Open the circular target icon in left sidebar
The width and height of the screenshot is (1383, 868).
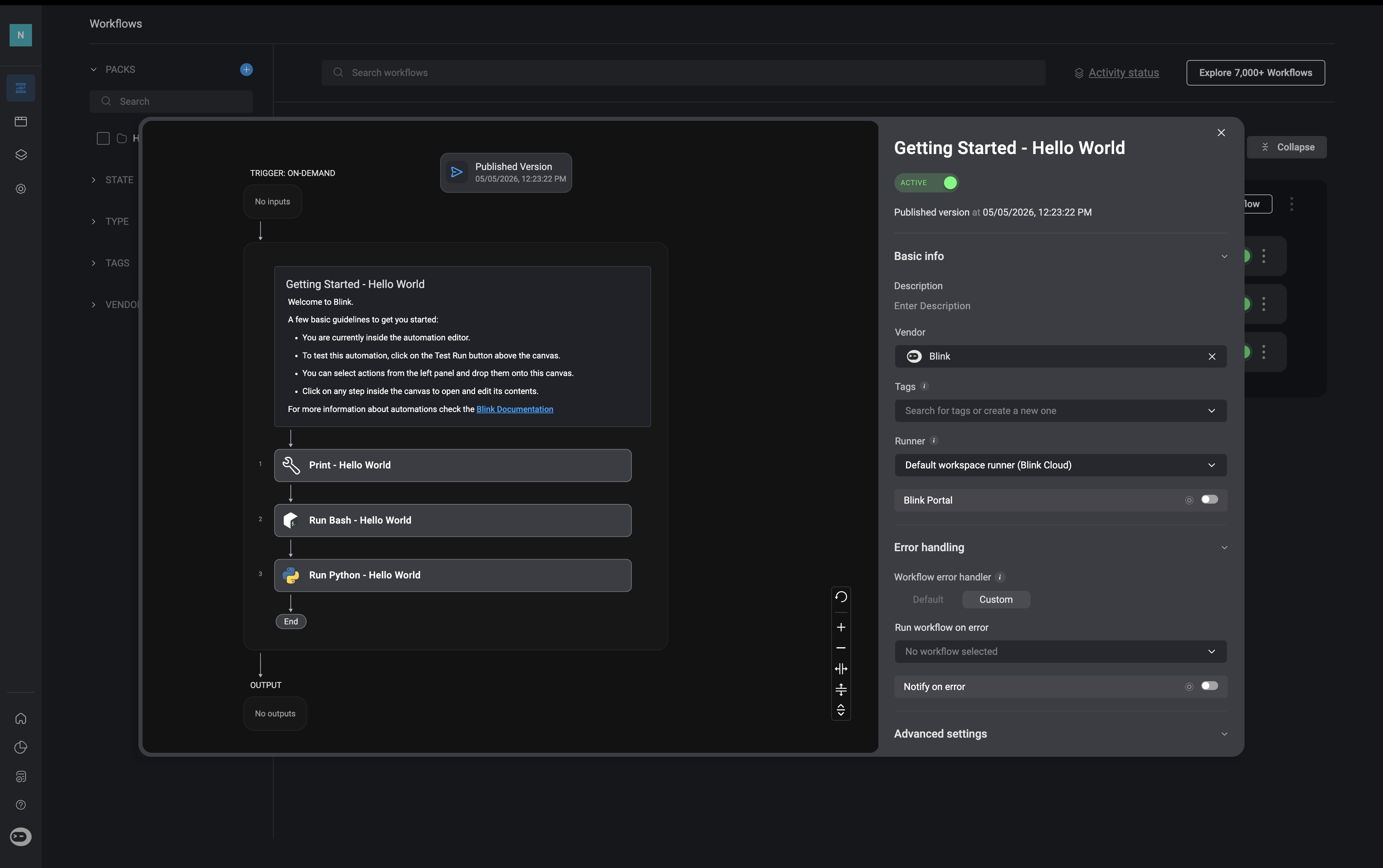pyautogui.click(x=21, y=189)
